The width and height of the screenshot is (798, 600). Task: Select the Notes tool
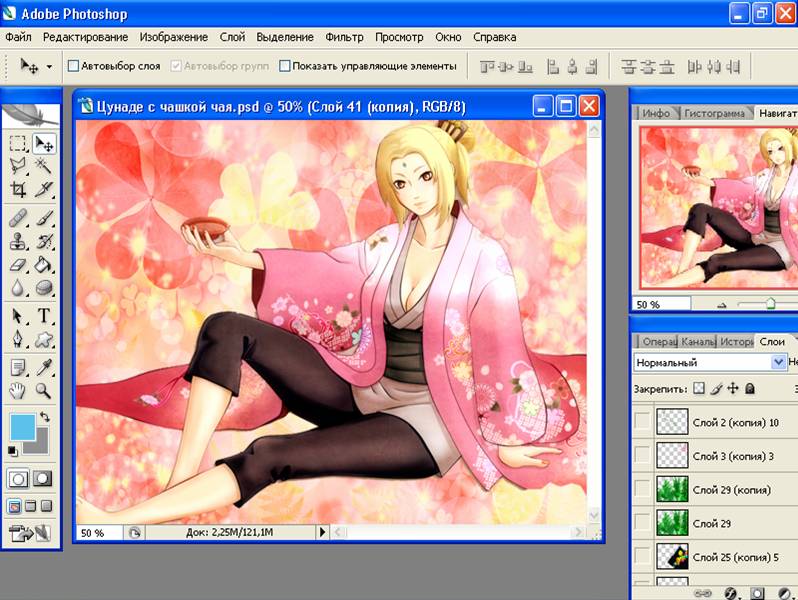click(x=18, y=367)
